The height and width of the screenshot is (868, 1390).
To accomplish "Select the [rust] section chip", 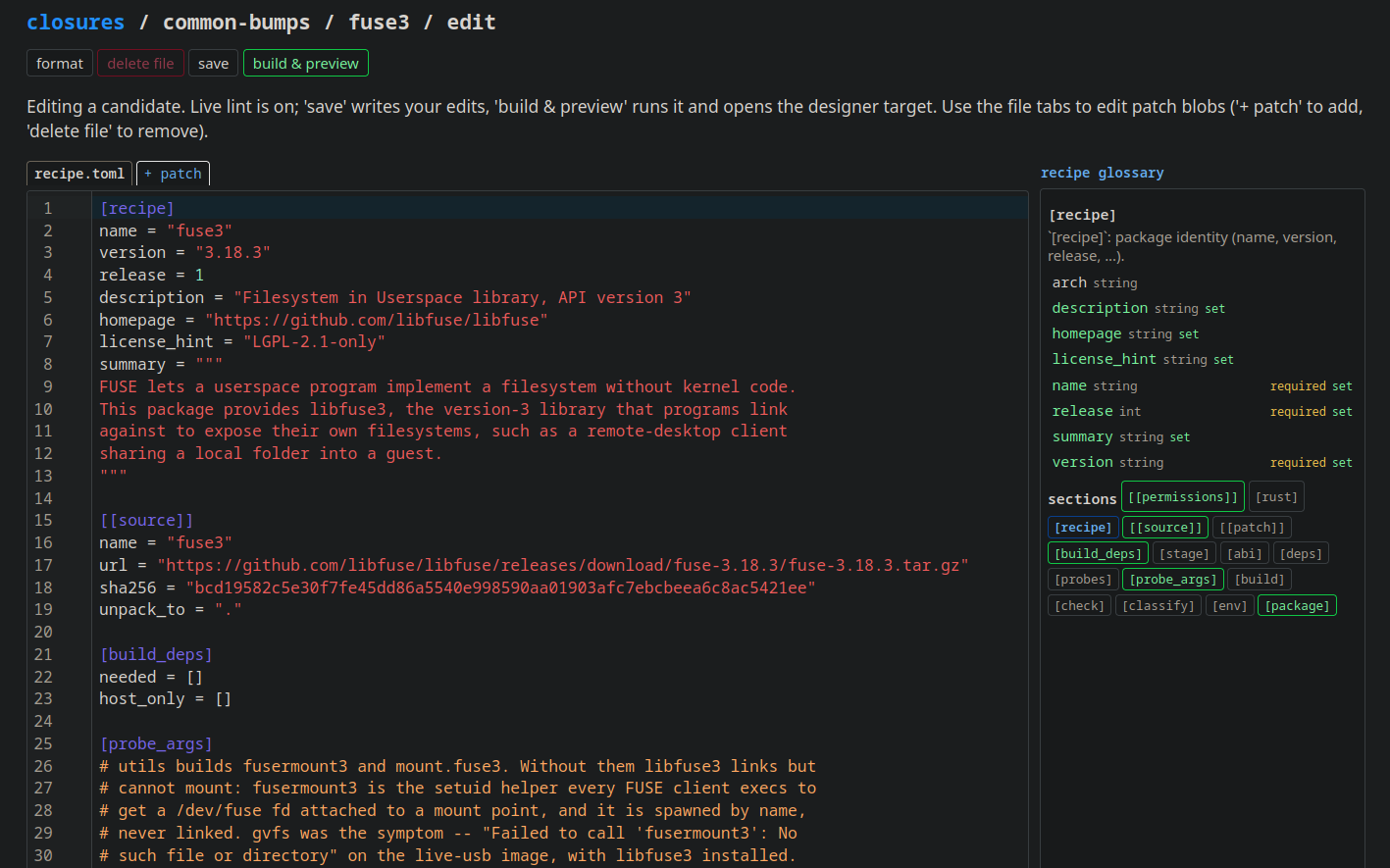I will (x=1276, y=497).
